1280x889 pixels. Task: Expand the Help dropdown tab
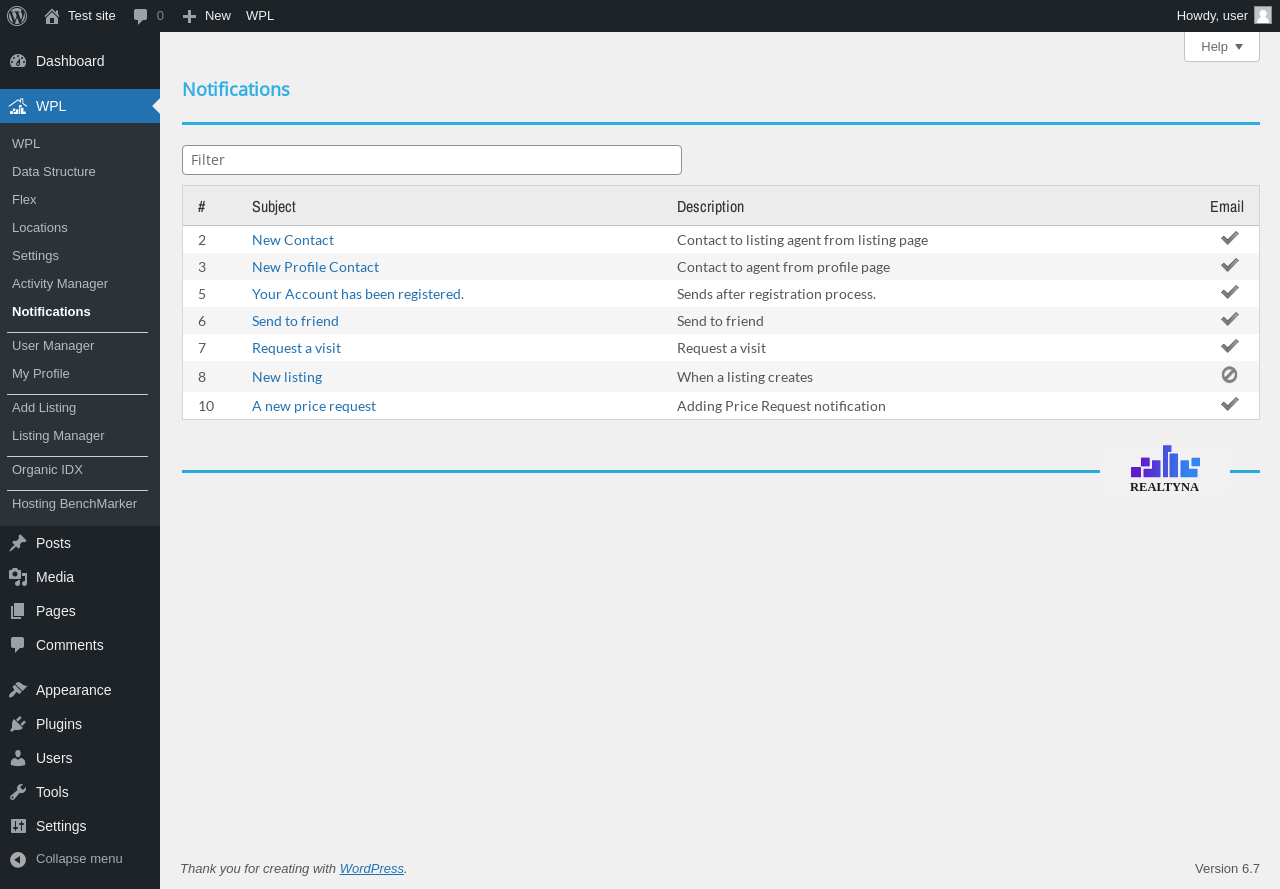point(1221,47)
